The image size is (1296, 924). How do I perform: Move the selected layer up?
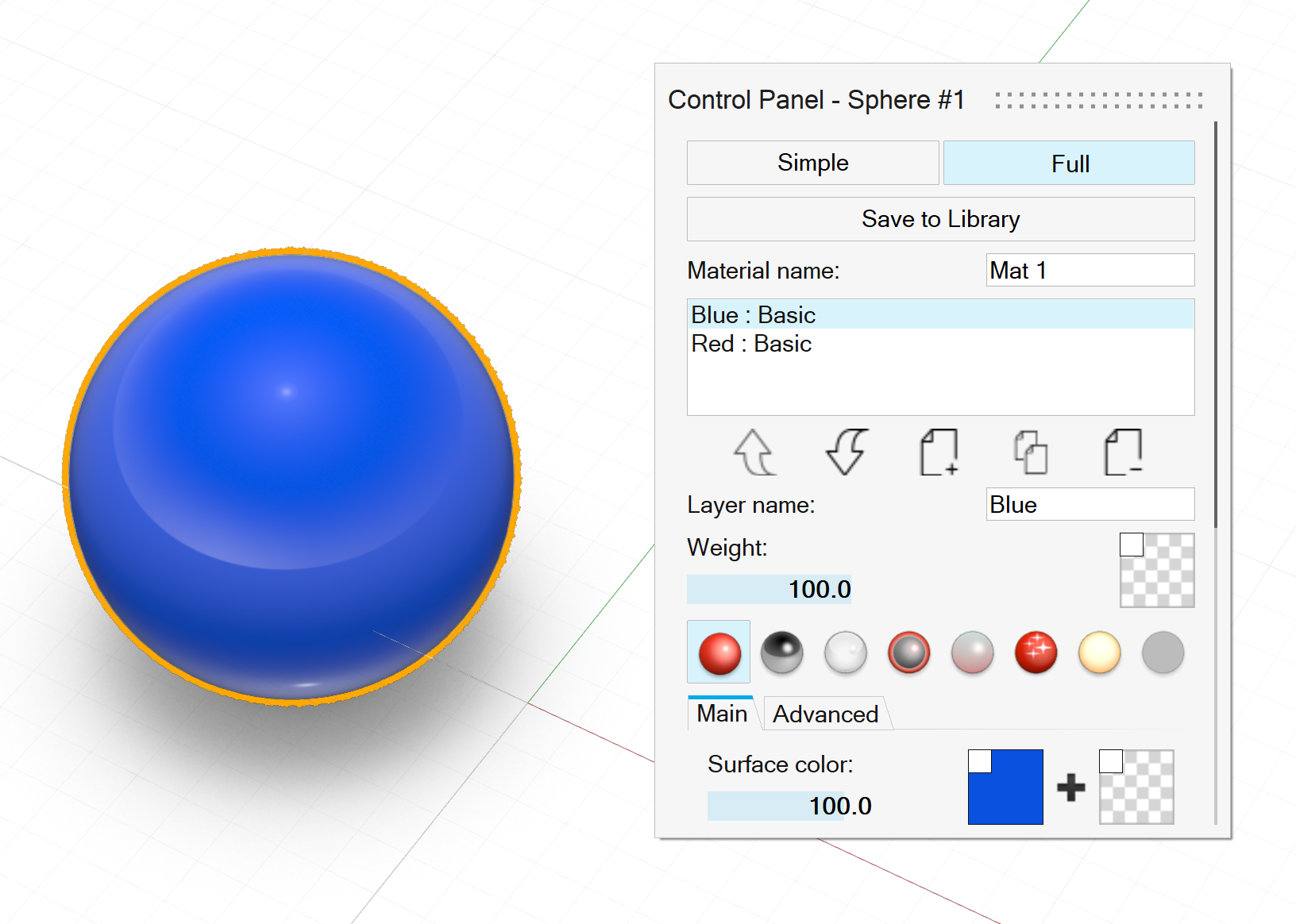point(754,452)
